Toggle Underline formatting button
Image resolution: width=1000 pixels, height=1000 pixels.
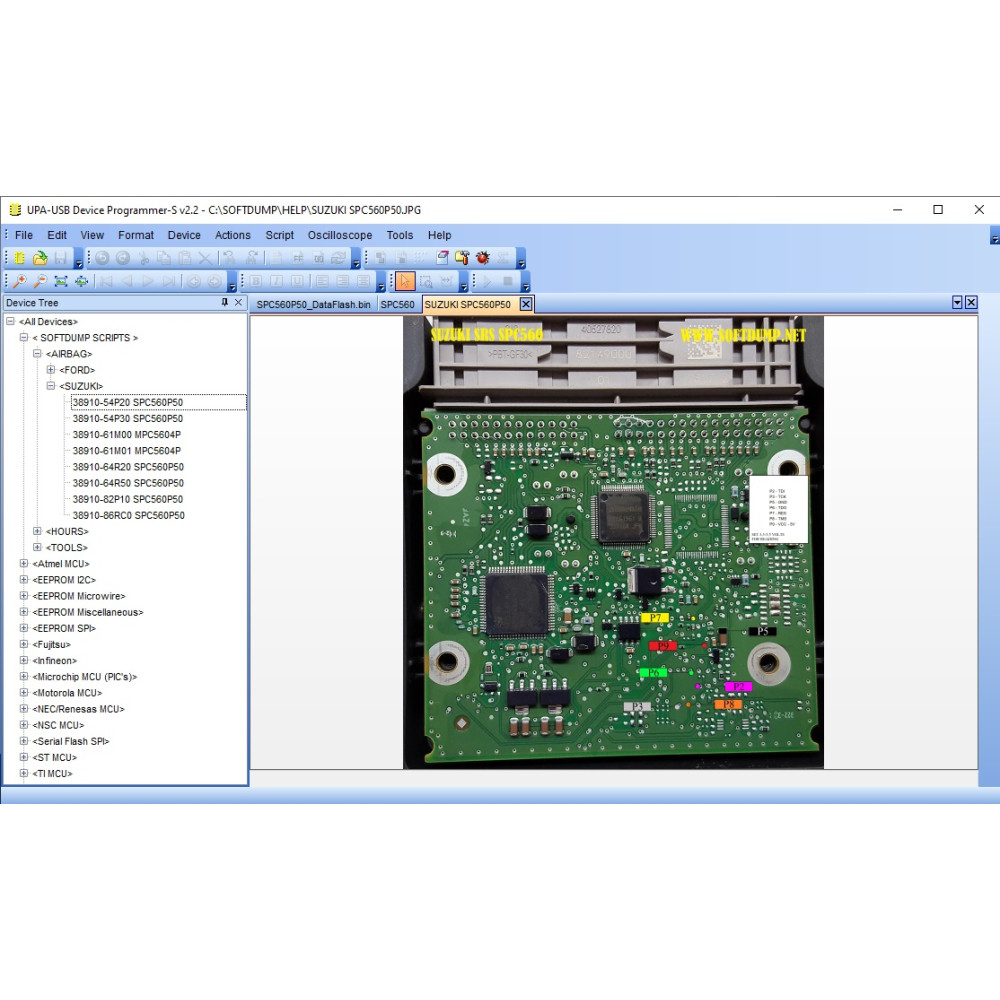297,281
